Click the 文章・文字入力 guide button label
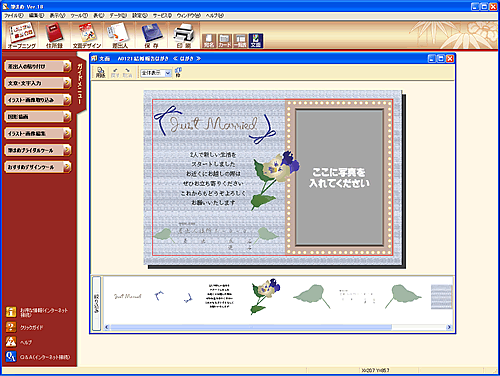 pyautogui.click(x=24, y=83)
